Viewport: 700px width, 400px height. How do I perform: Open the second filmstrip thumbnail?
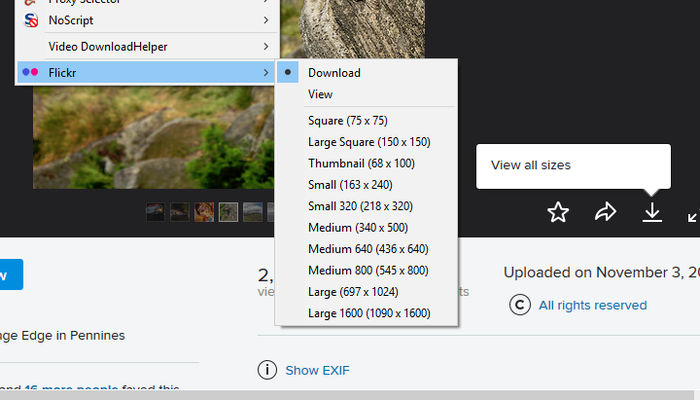coord(179,212)
